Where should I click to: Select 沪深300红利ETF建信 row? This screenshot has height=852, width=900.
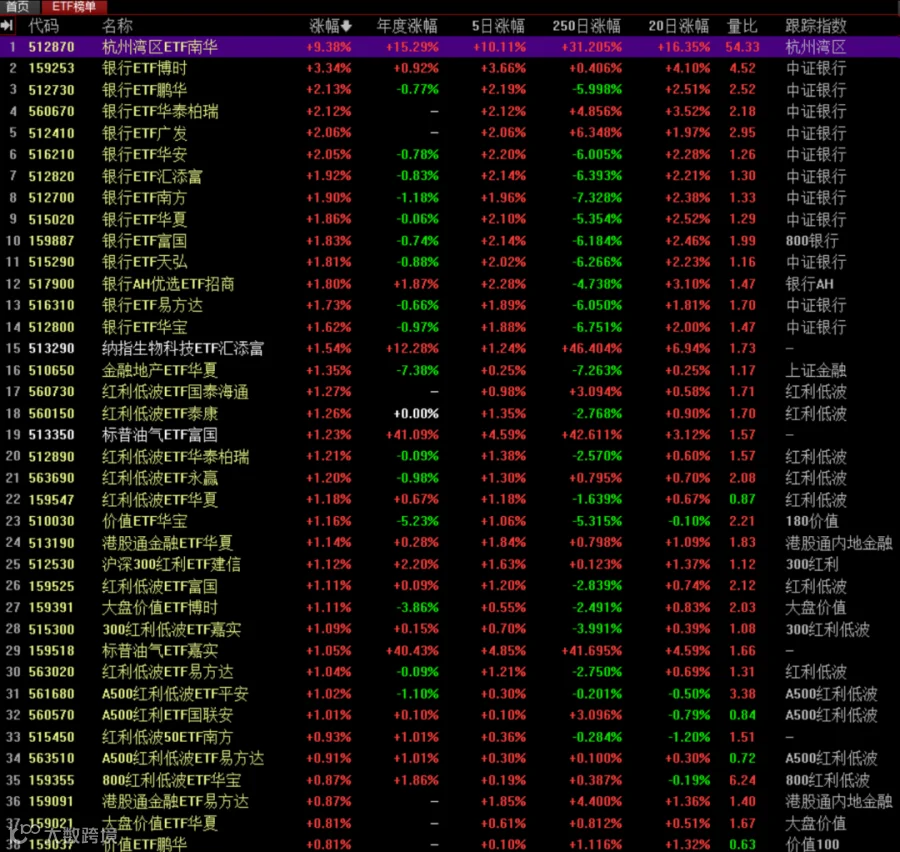coord(450,564)
